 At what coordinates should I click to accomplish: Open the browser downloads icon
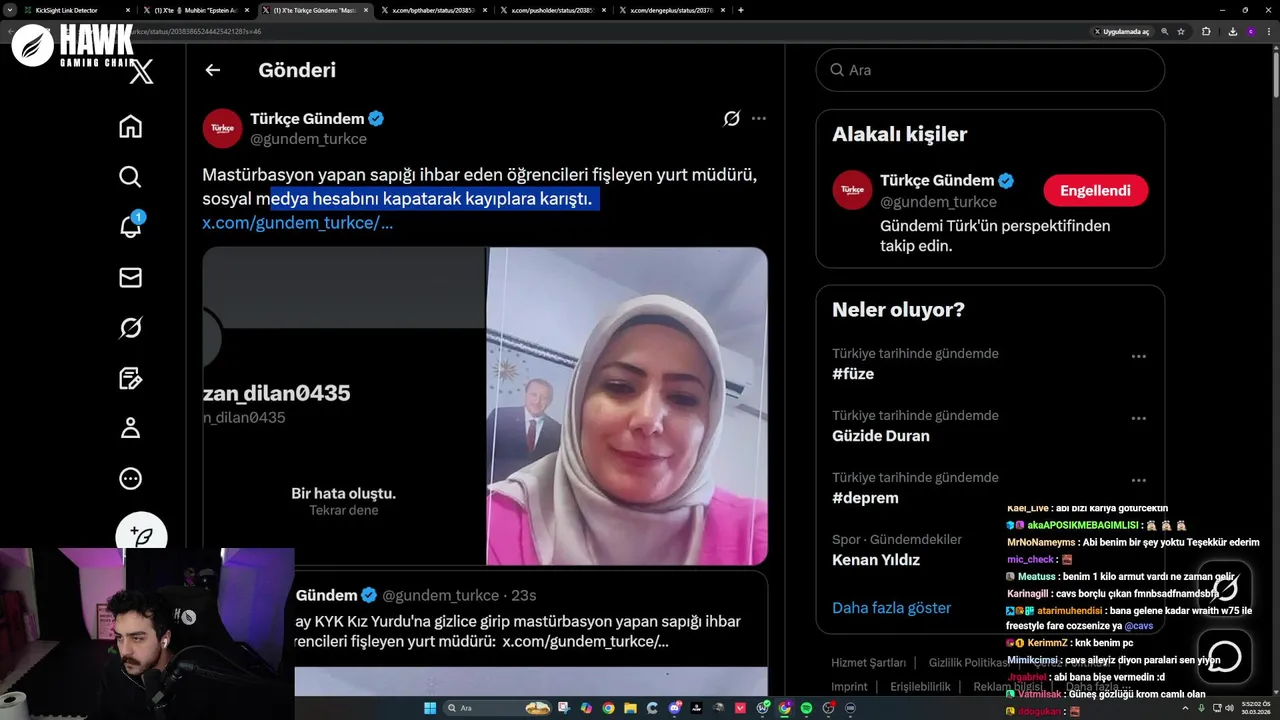(x=1232, y=32)
